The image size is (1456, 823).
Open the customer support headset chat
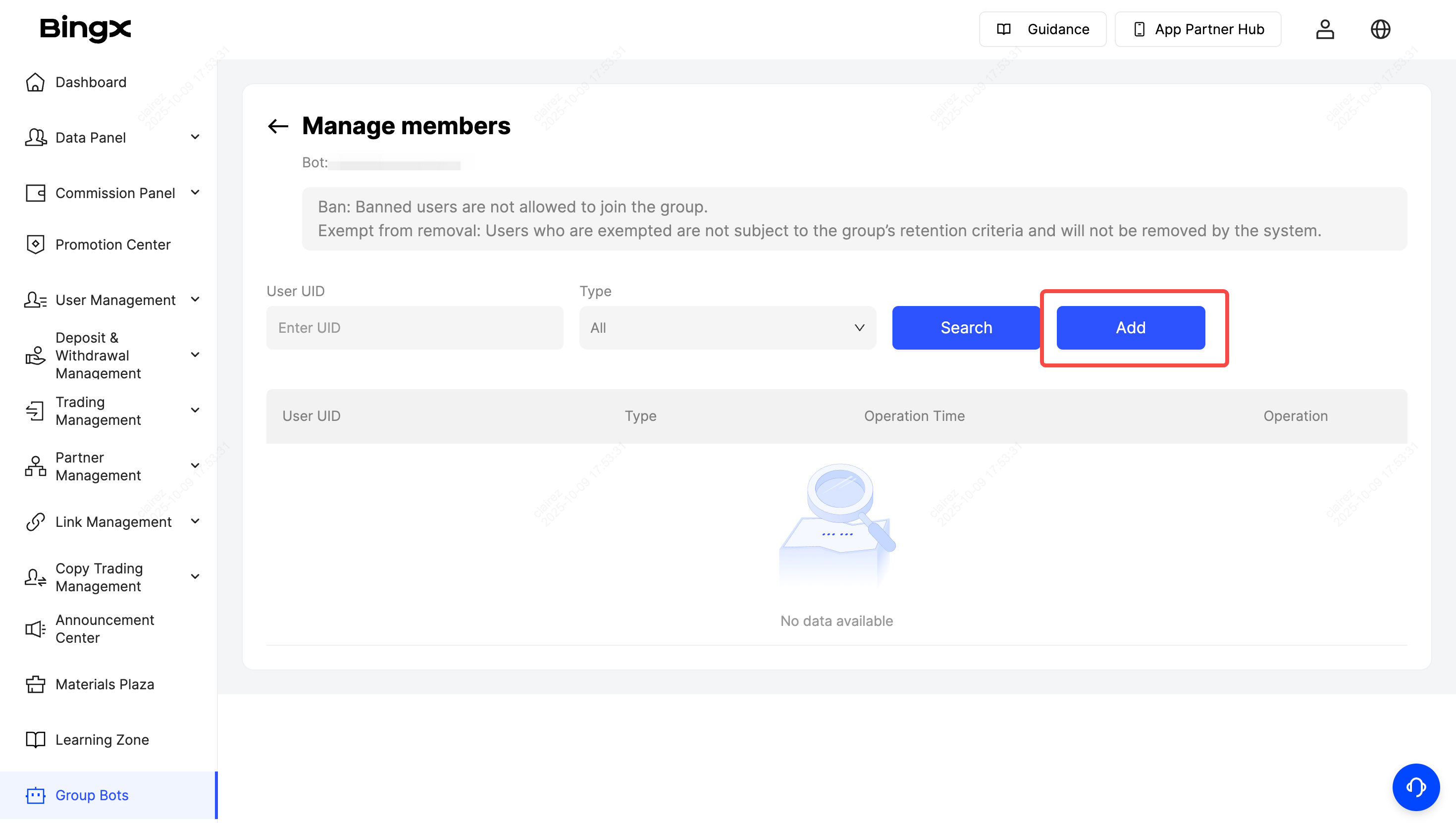pos(1415,786)
